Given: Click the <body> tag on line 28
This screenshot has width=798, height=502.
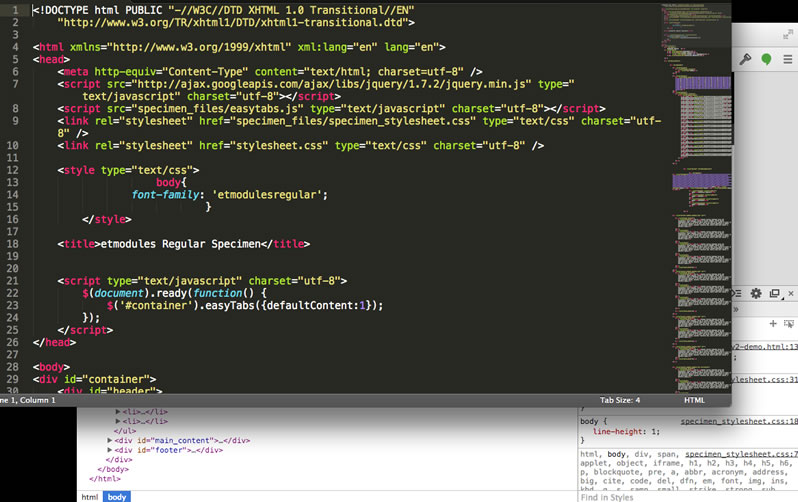Looking at the screenshot, I should (x=51, y=367).
